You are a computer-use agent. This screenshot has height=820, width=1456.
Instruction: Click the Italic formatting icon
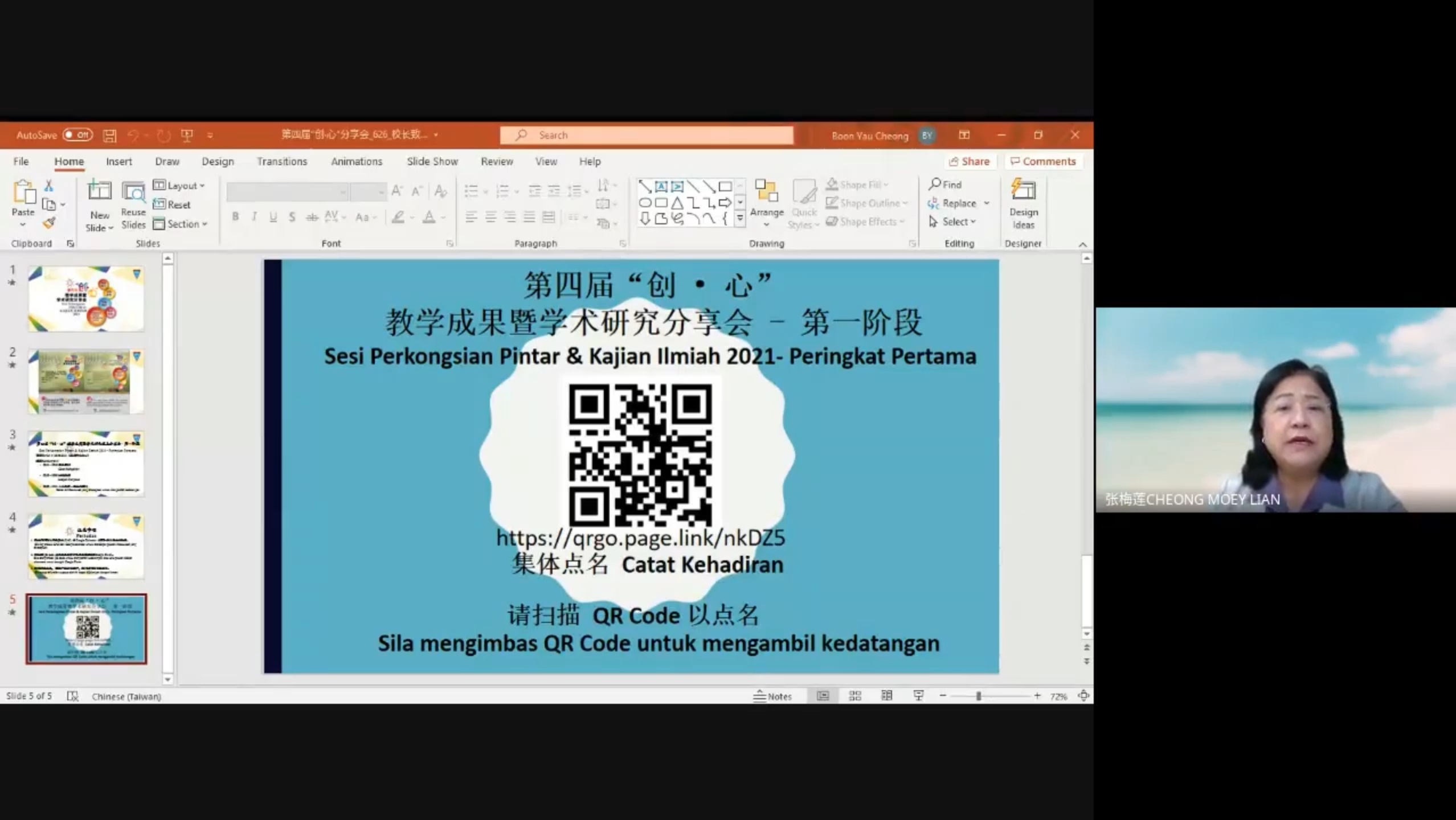tap(254, 217)
